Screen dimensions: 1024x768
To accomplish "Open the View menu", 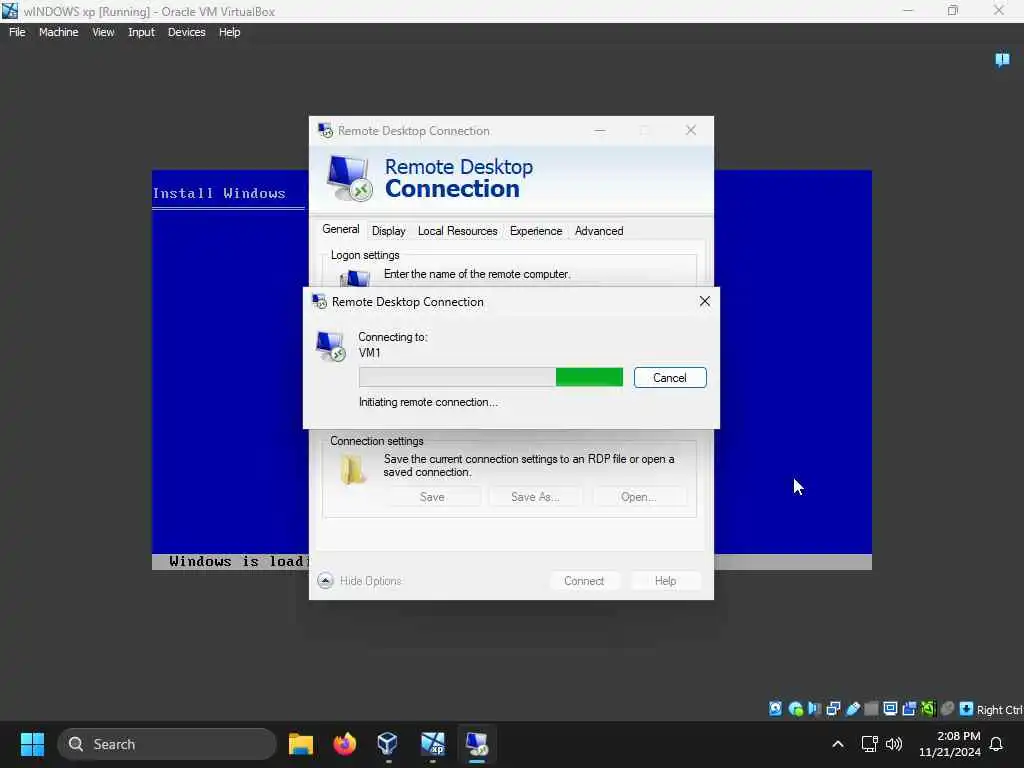I will pos(103,32).
